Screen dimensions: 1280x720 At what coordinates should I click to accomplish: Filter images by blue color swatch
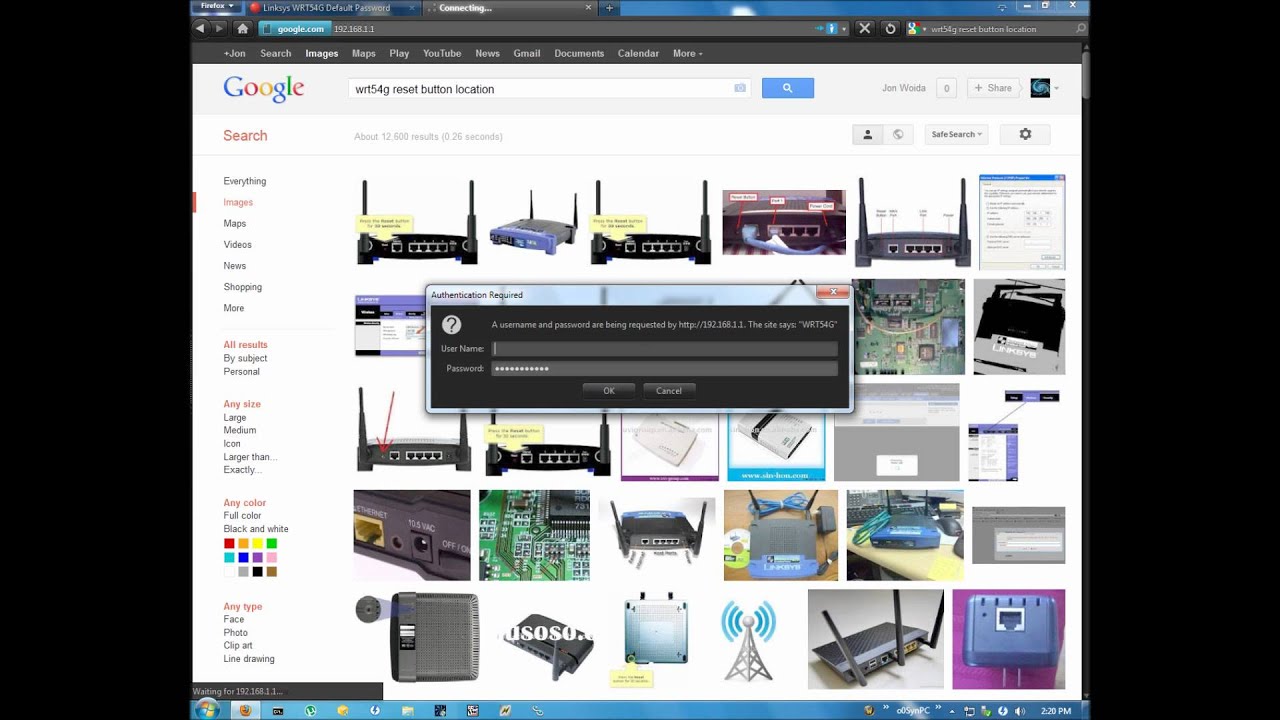tap(243, 557)
